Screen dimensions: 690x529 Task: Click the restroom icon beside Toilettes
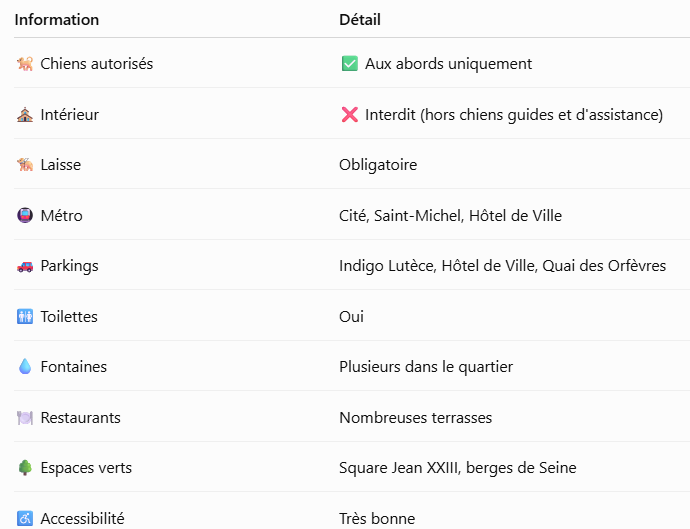point(25,316)
